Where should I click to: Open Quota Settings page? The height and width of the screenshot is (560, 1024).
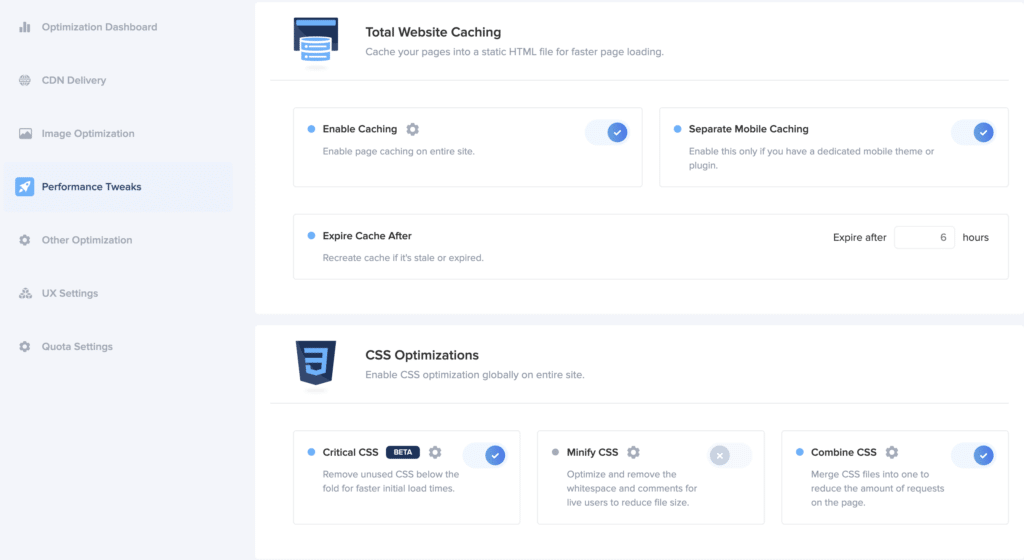[x=77, y=347]
